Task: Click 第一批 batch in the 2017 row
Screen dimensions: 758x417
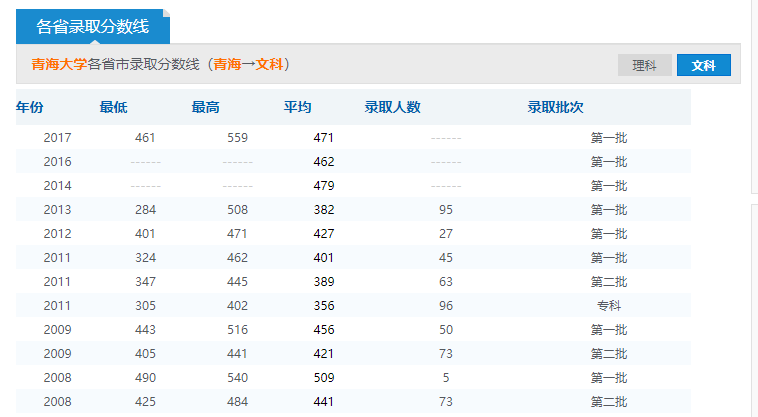Action: pyautogui.click(x=609, y=138)
